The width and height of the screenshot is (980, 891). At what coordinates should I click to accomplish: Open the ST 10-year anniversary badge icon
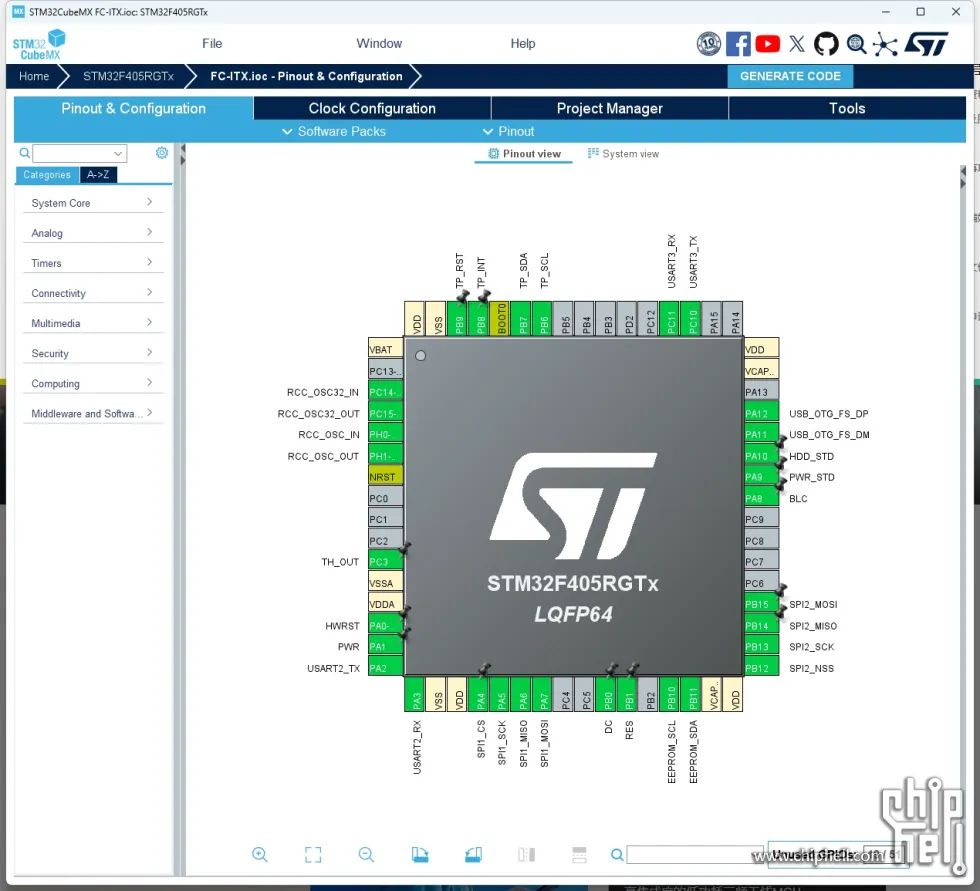(709, 44)
